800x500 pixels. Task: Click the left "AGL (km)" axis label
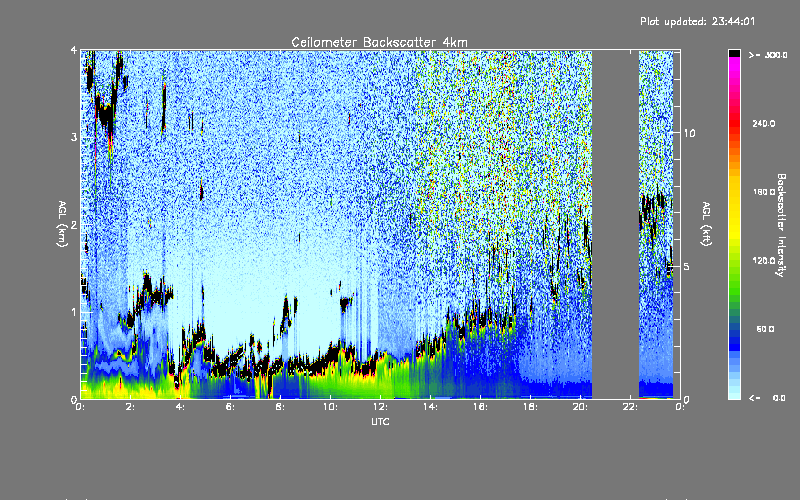tap(63, 224)
